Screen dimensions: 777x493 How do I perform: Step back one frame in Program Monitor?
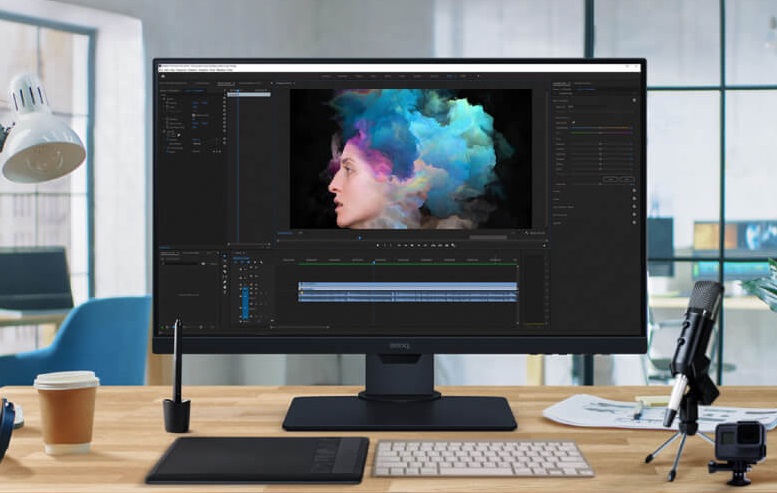pyautogui.click(x=405, y=245)
